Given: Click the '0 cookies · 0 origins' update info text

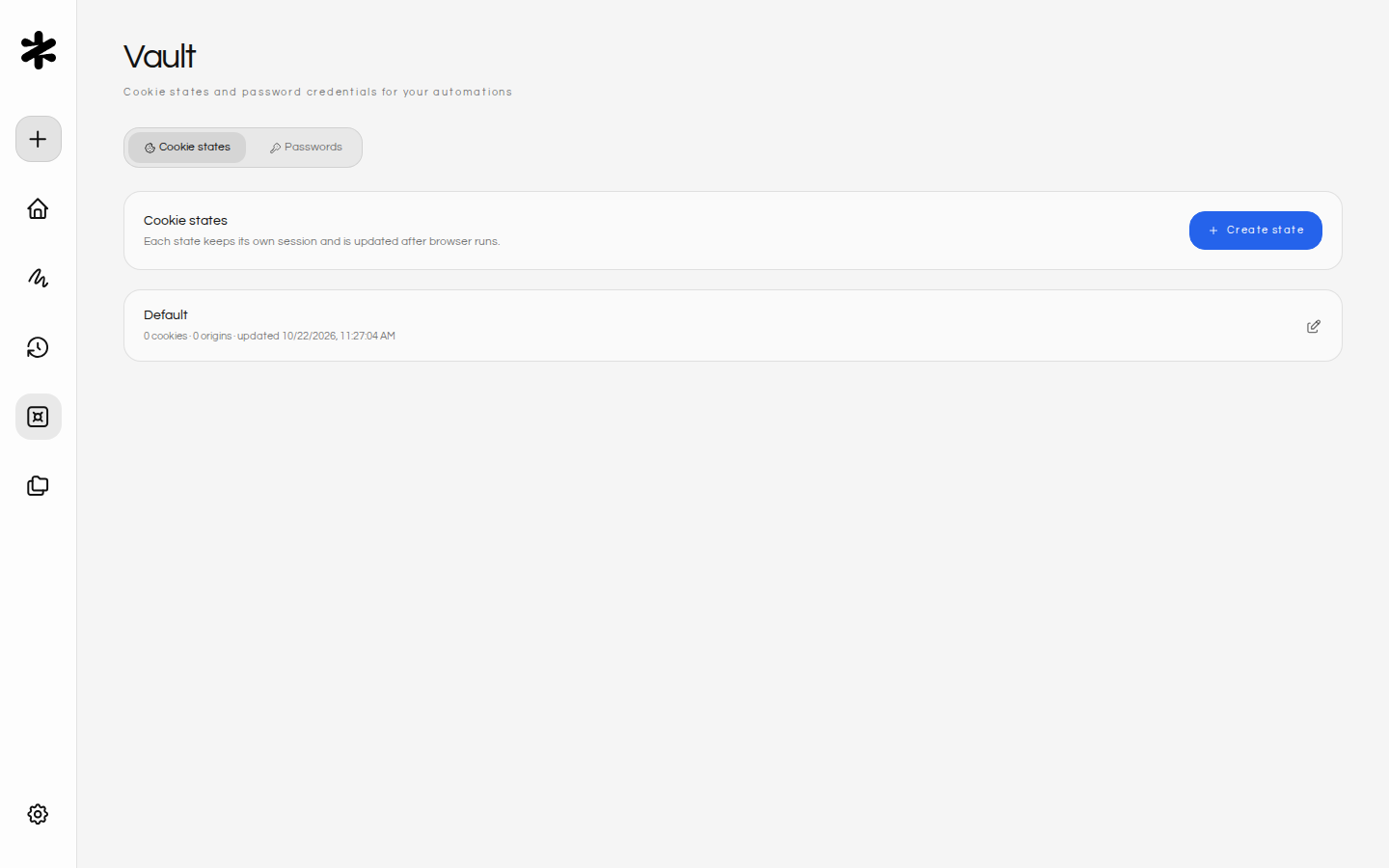Looking at the screenshot, I should 269,337.
